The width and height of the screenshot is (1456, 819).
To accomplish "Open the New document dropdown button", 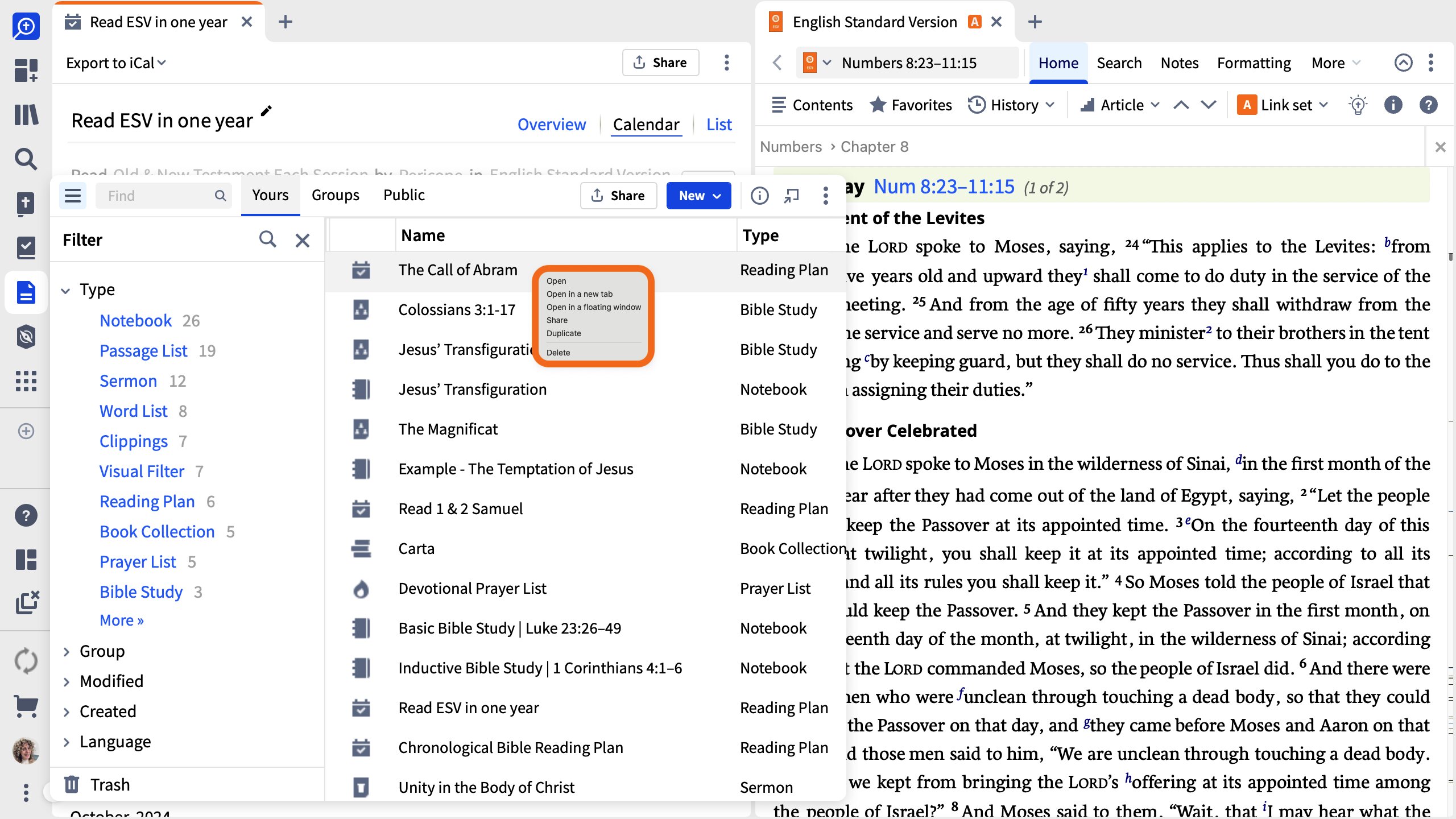I will (x=699, y=196).
